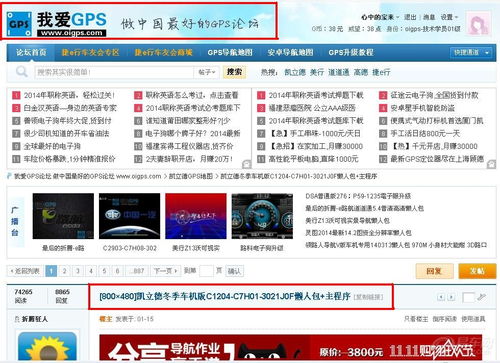Image resolution: width=500 pixels, height=363 pixels.
Task: Go to page 5
Action: (104, 271)
